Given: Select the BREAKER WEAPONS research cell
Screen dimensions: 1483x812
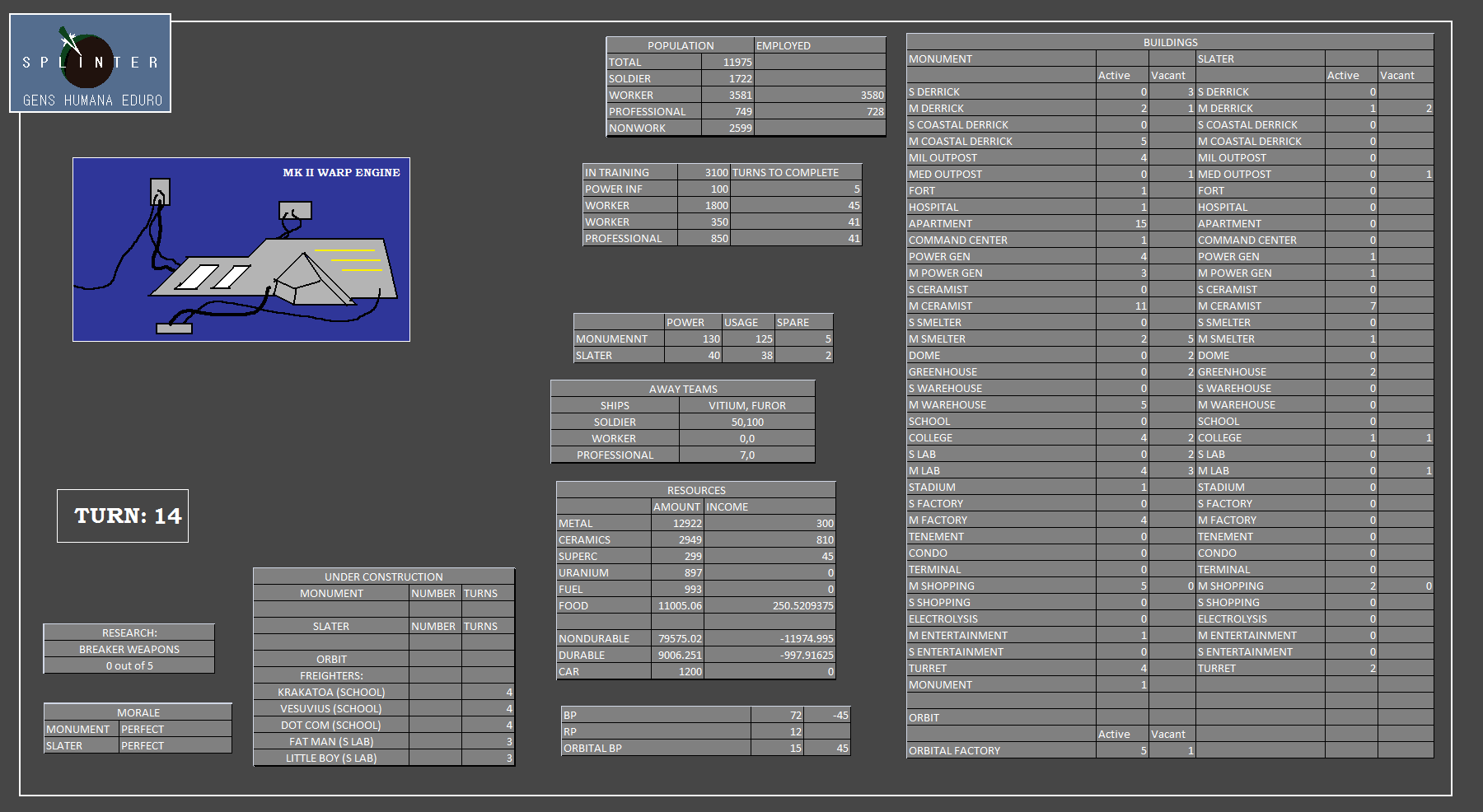Looking at the screenshot, I should coord(129,650).
